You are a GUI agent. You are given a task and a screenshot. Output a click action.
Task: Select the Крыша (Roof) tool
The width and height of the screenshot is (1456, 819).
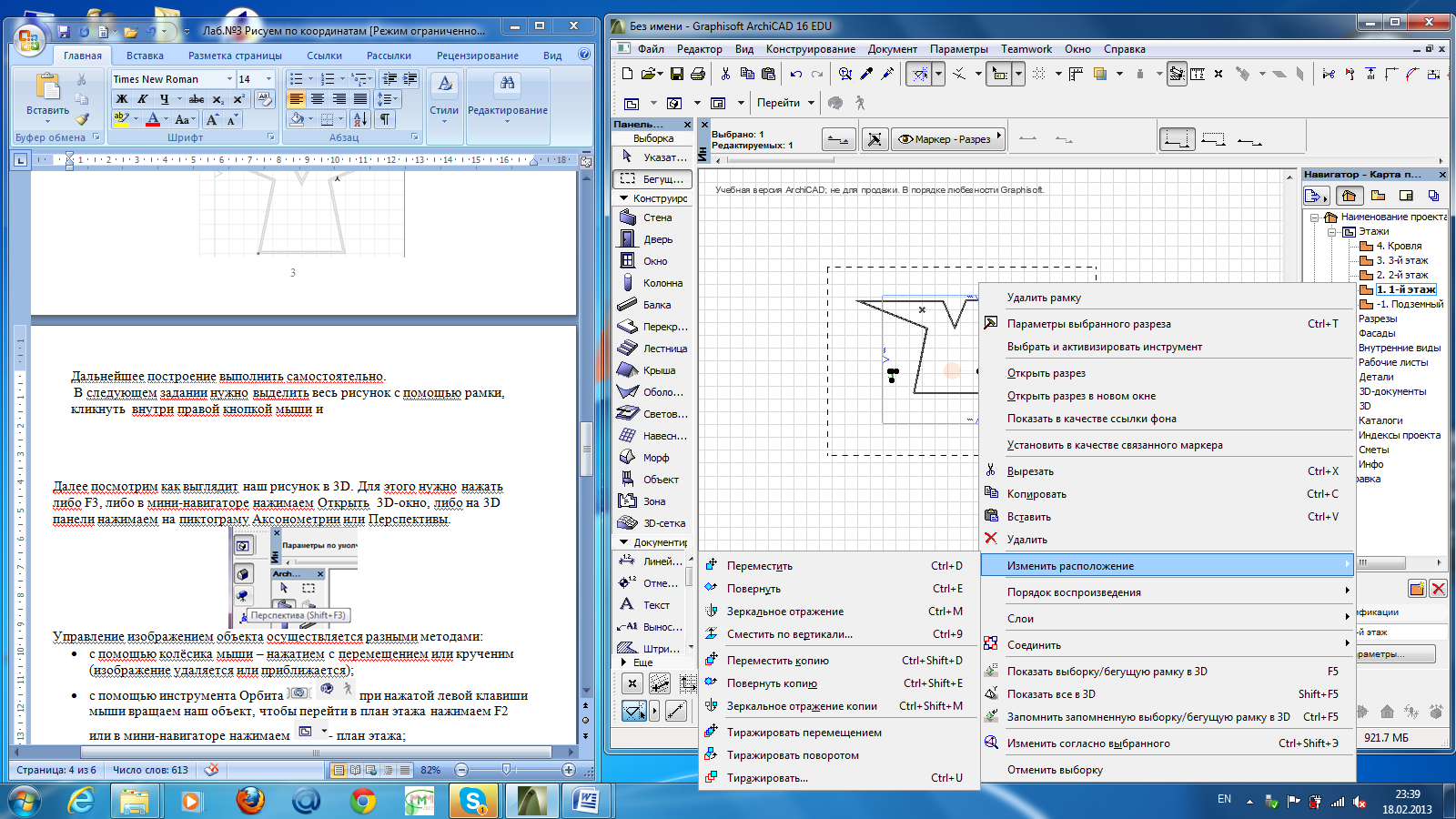coord(653,370)
